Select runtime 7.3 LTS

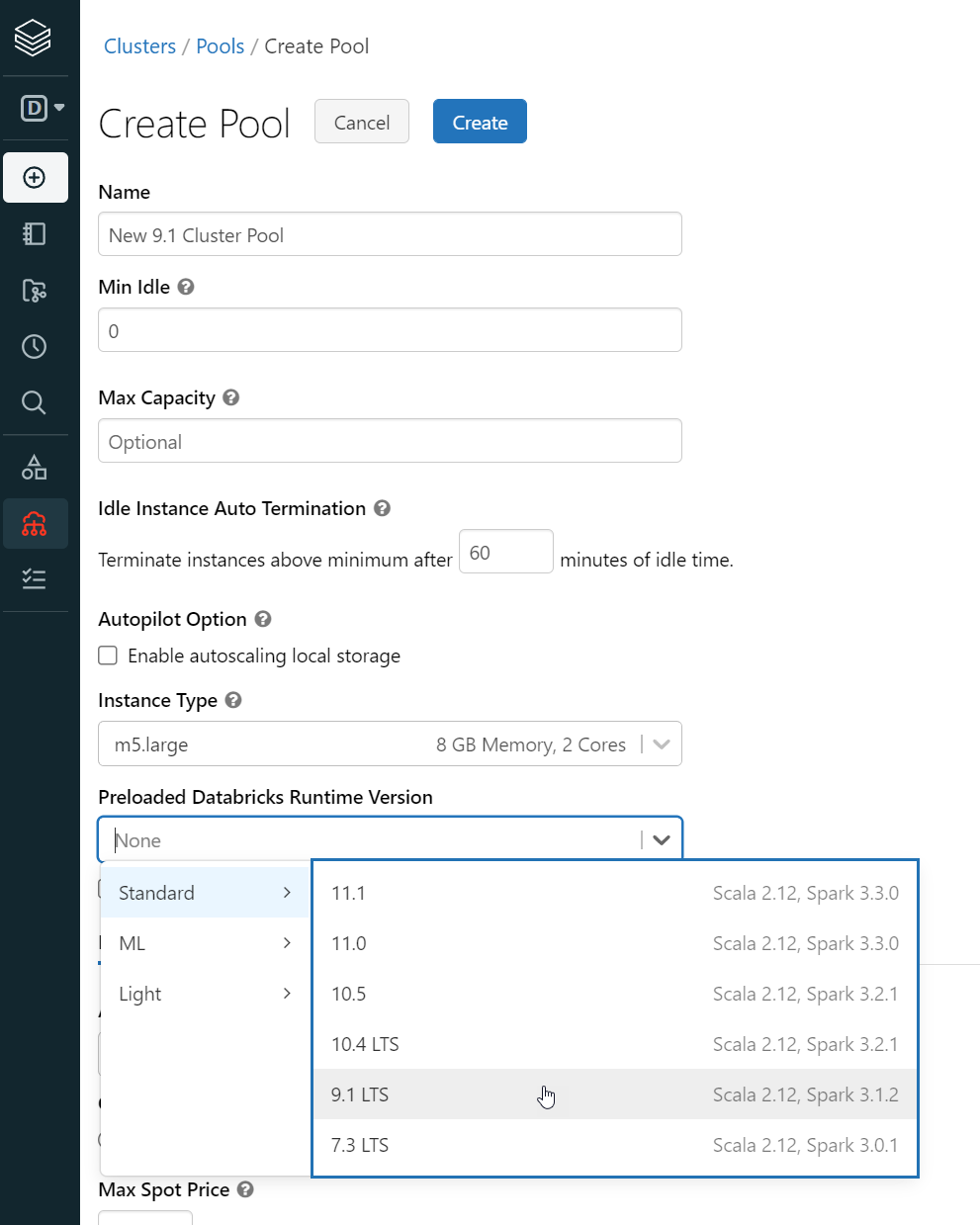615,1145
